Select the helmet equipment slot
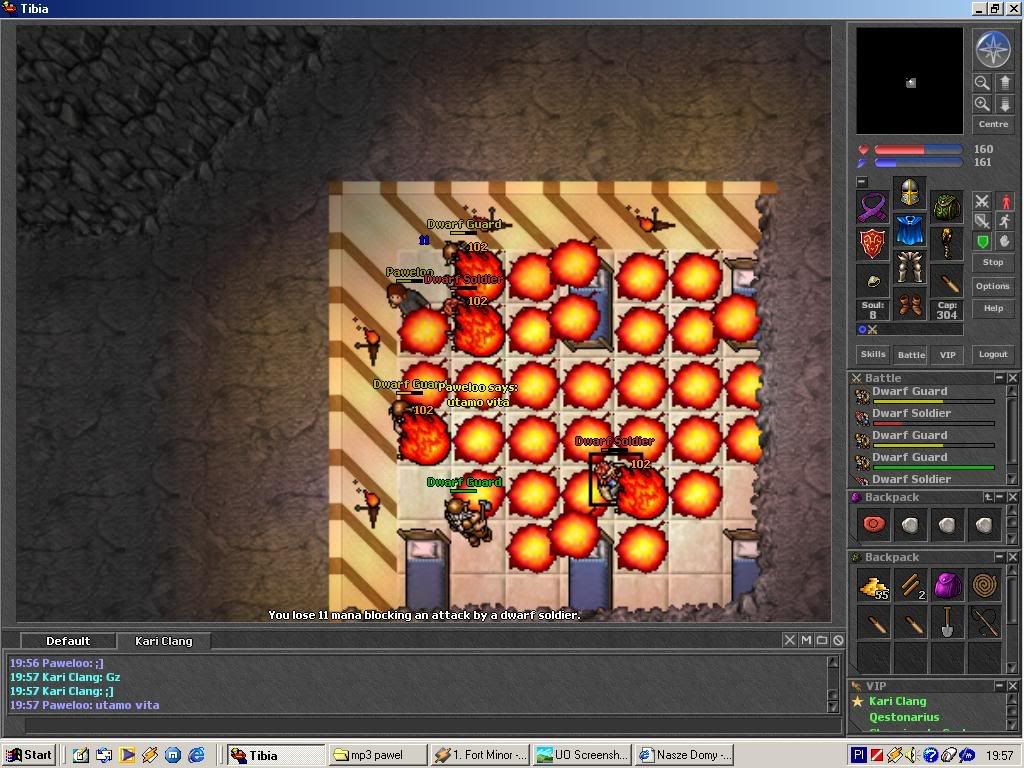The height and width of the screenshot is (768, 1024). click(910, 193)
